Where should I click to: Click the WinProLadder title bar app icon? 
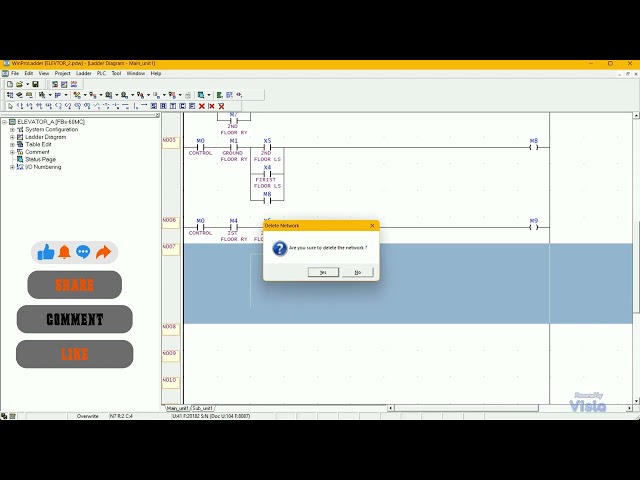(6, 64)
